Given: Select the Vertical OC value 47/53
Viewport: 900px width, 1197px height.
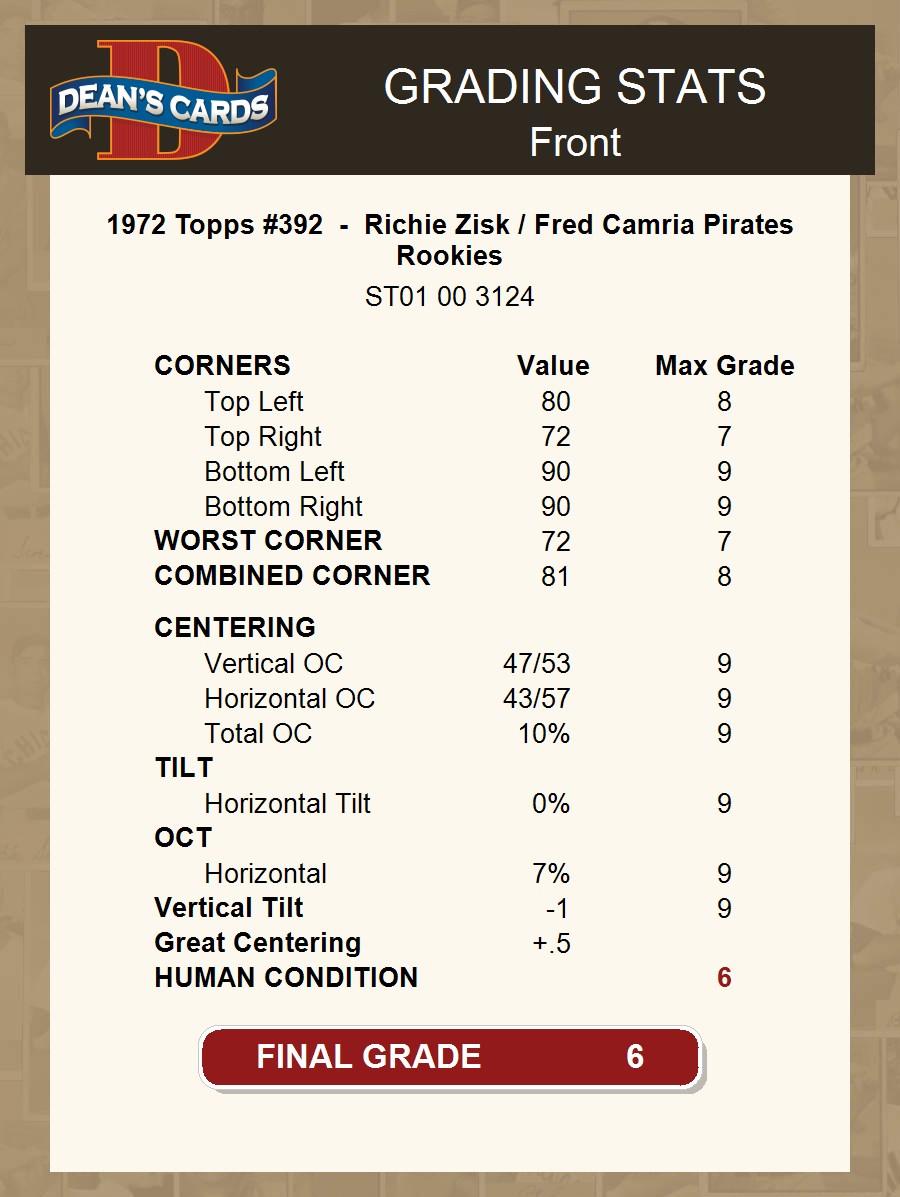Looking at the screenshot, I should click(537, 664).
